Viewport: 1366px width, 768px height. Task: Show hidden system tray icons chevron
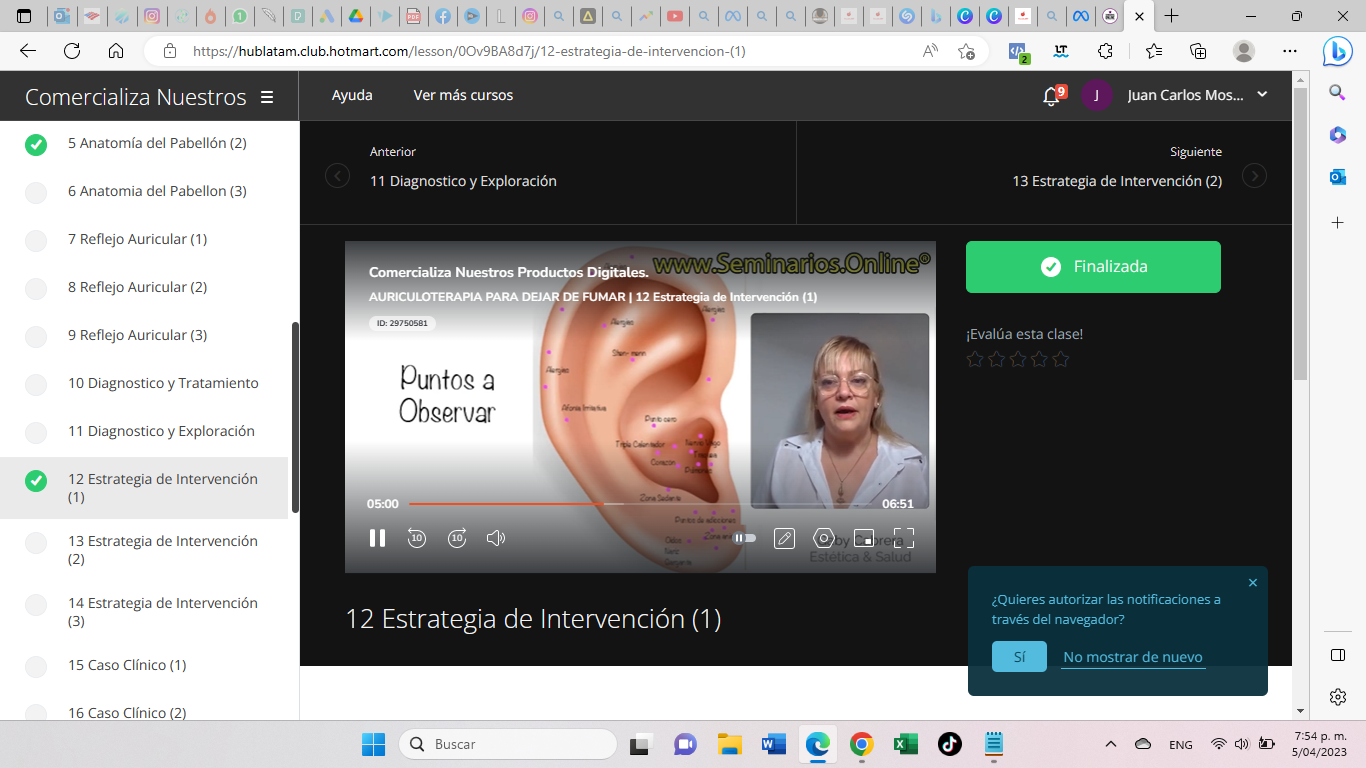pos(1110,744)
